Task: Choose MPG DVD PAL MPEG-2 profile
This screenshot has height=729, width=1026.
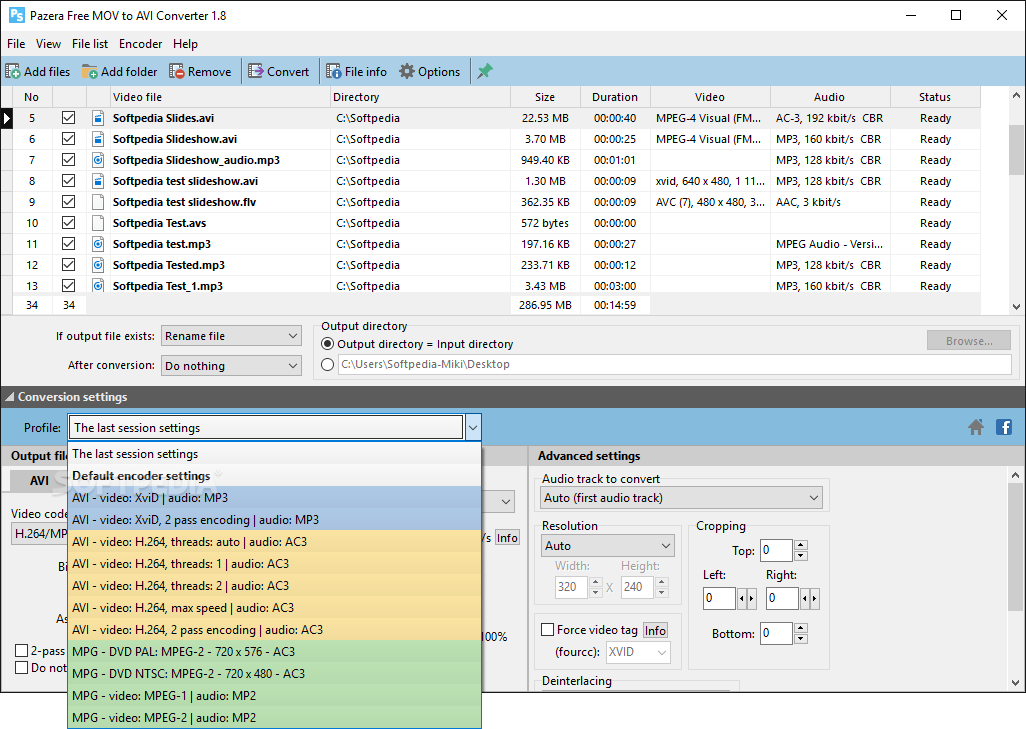Action: (x=274, y=651)
